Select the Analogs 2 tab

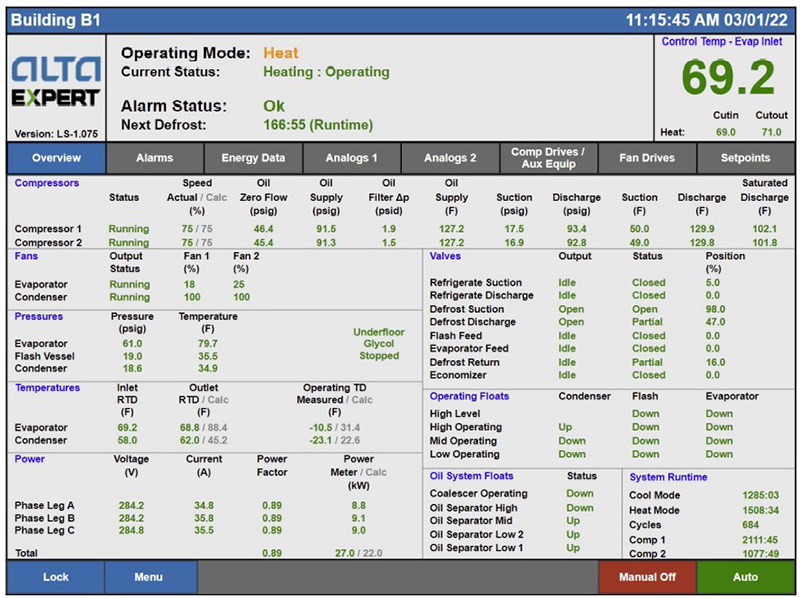(x=450, y=158)
